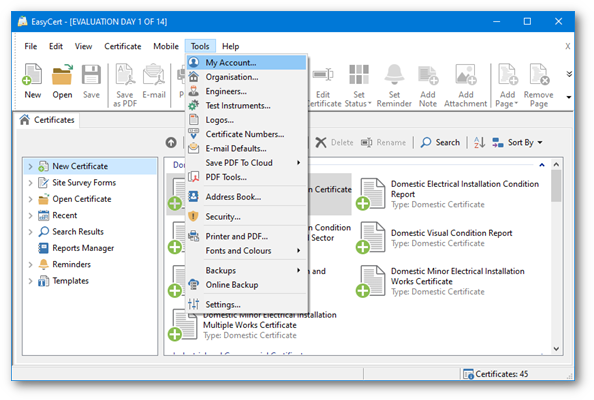Image resolution: width=594 pixels, height=400 pixels.
Task: Open the File menu
Action: pos(31,46)
